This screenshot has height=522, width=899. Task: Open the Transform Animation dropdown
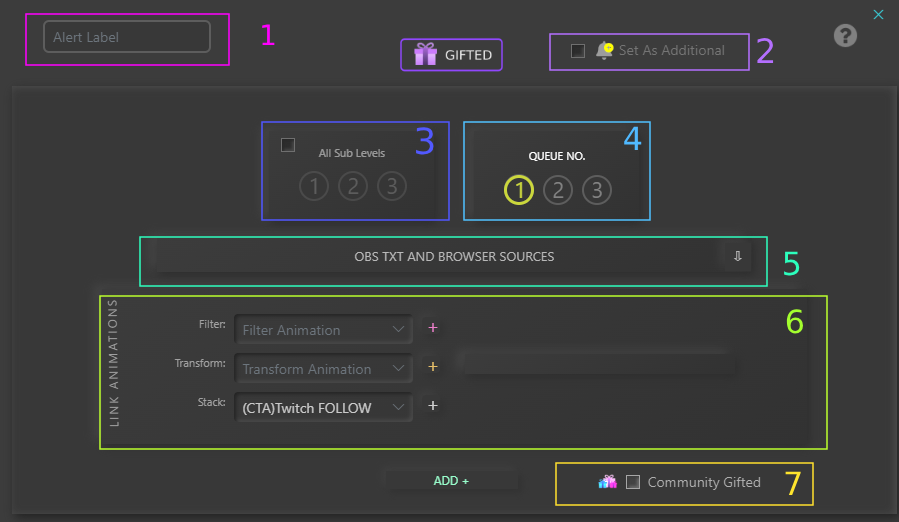(324, 368)
